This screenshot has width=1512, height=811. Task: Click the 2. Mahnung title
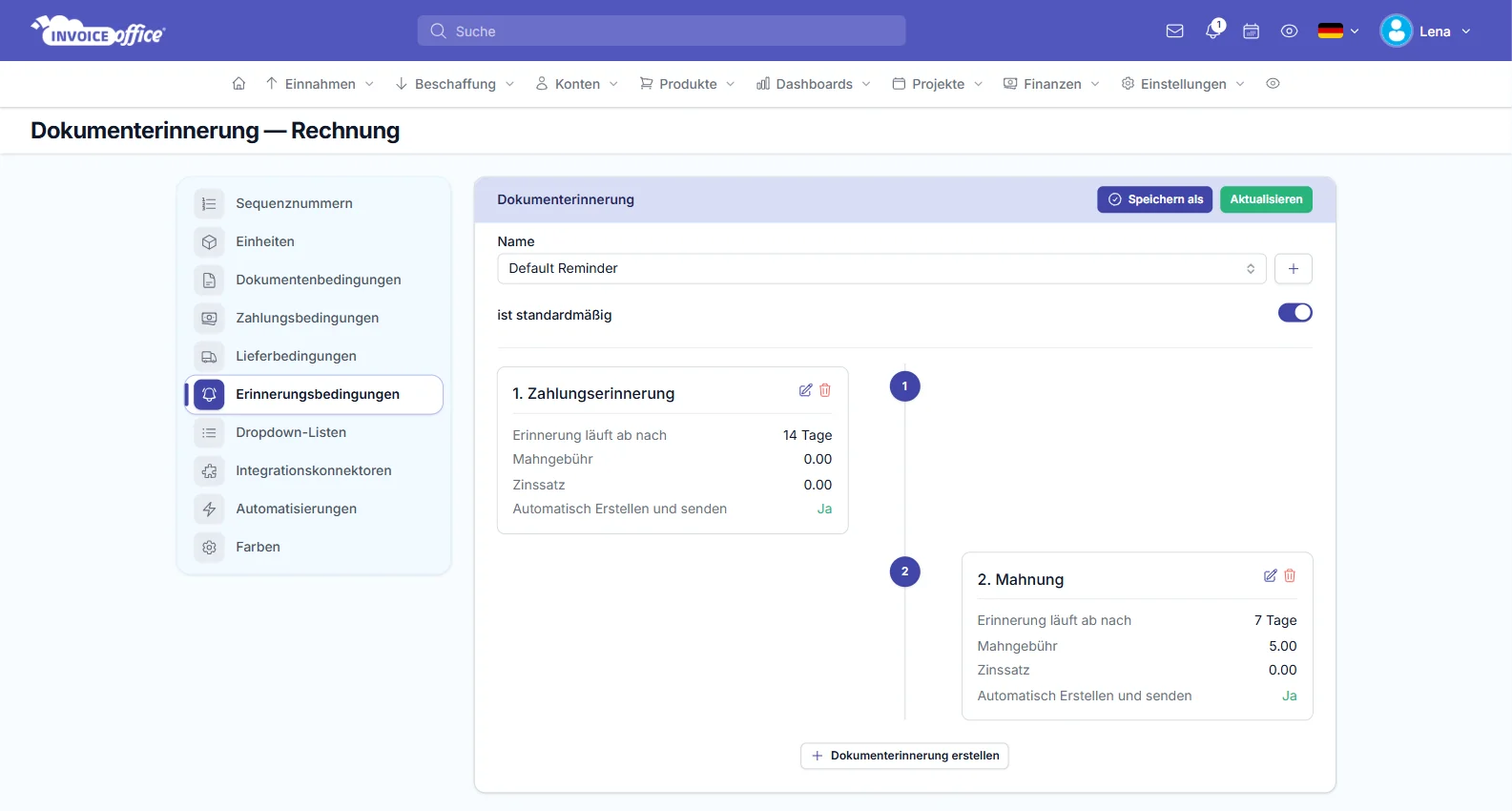click(1020, 579)
